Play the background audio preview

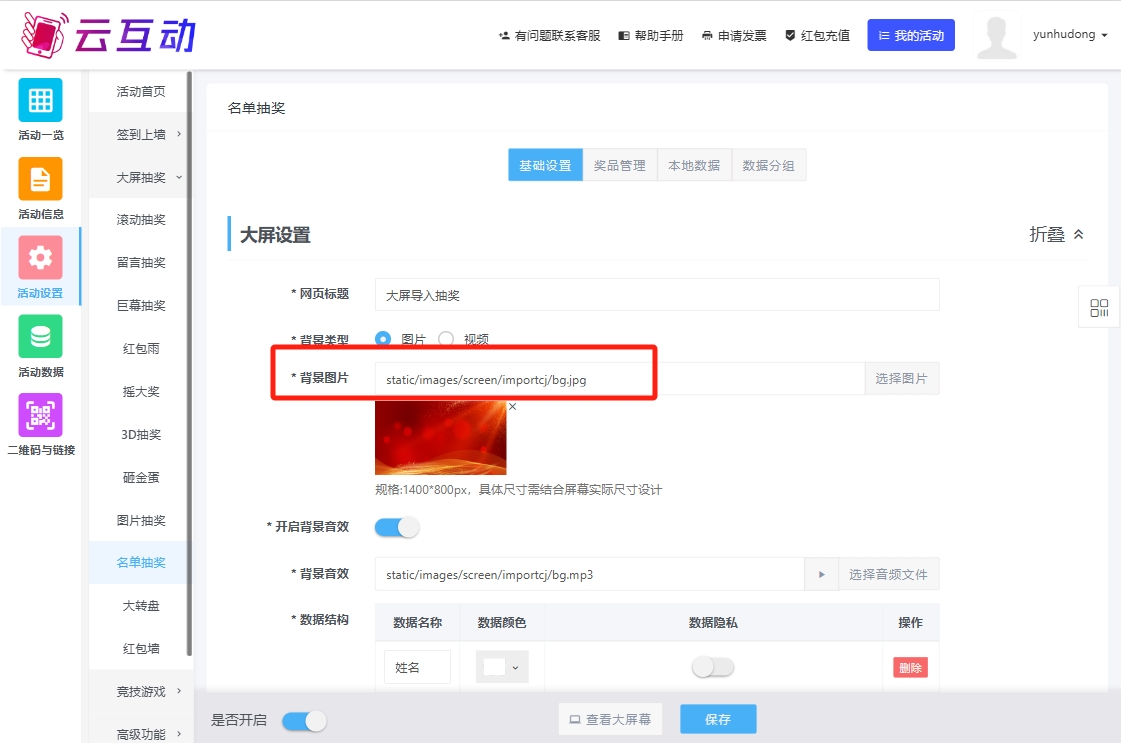821,575
